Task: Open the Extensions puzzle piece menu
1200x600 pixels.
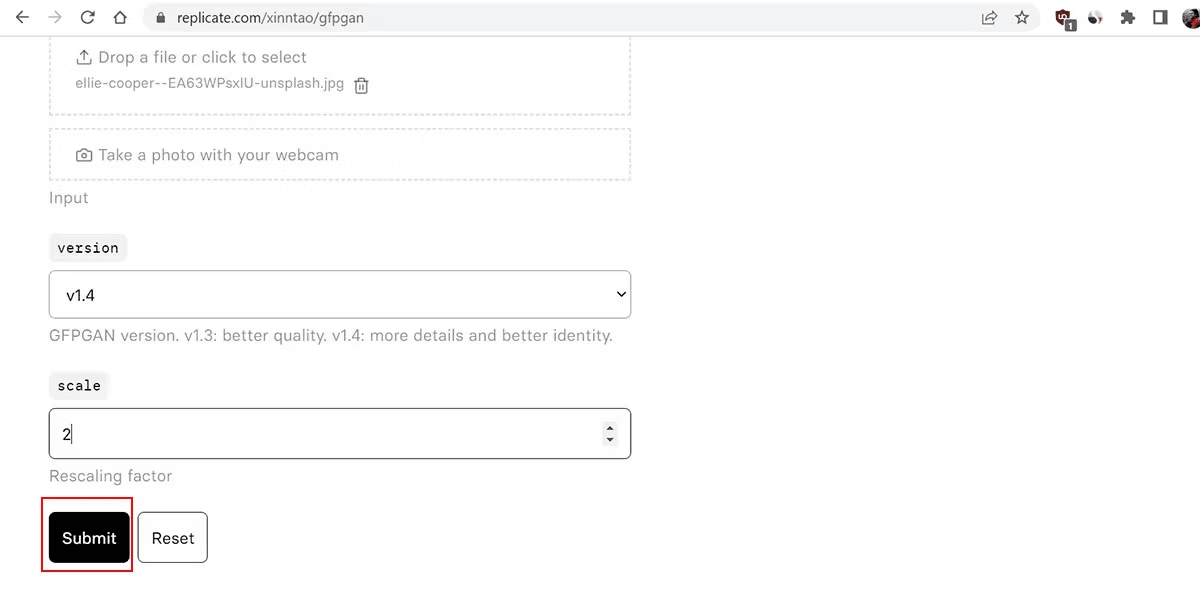Action: (1128, 17)
